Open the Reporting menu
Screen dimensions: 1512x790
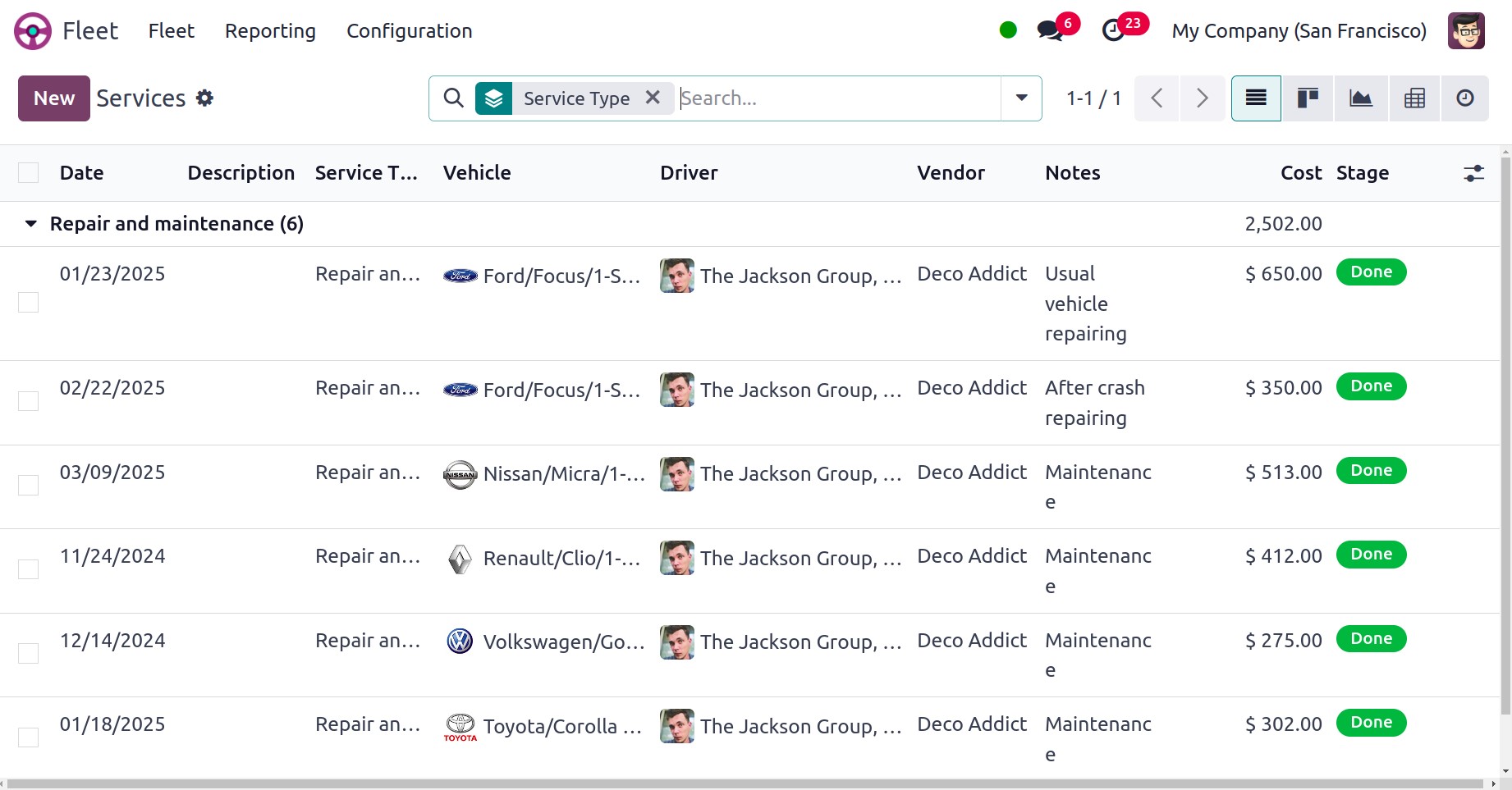(x=270, y=31)
